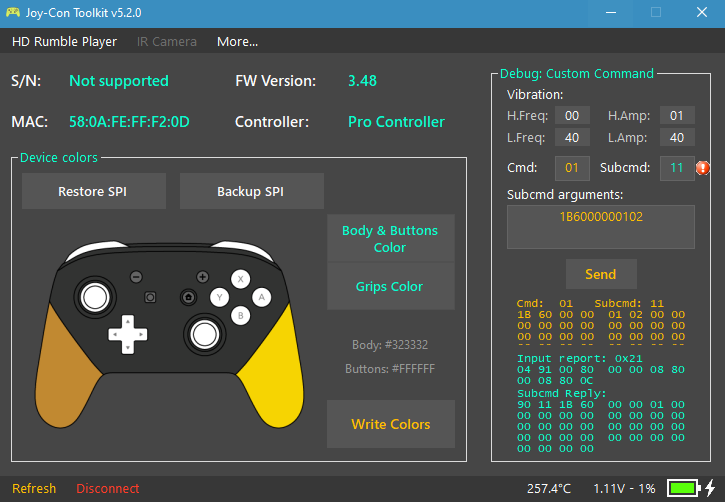Click the Body: #323332 color text

(x=390, y=345)
